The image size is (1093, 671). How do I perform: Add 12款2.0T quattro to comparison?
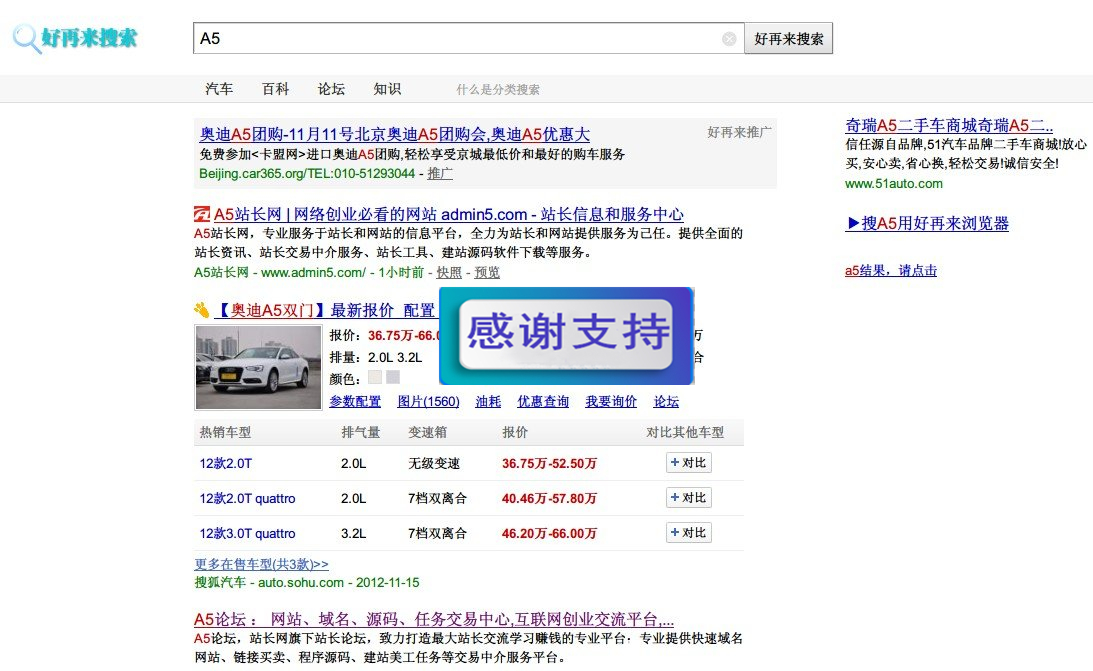pyautogui.click(x=689, y=498)
